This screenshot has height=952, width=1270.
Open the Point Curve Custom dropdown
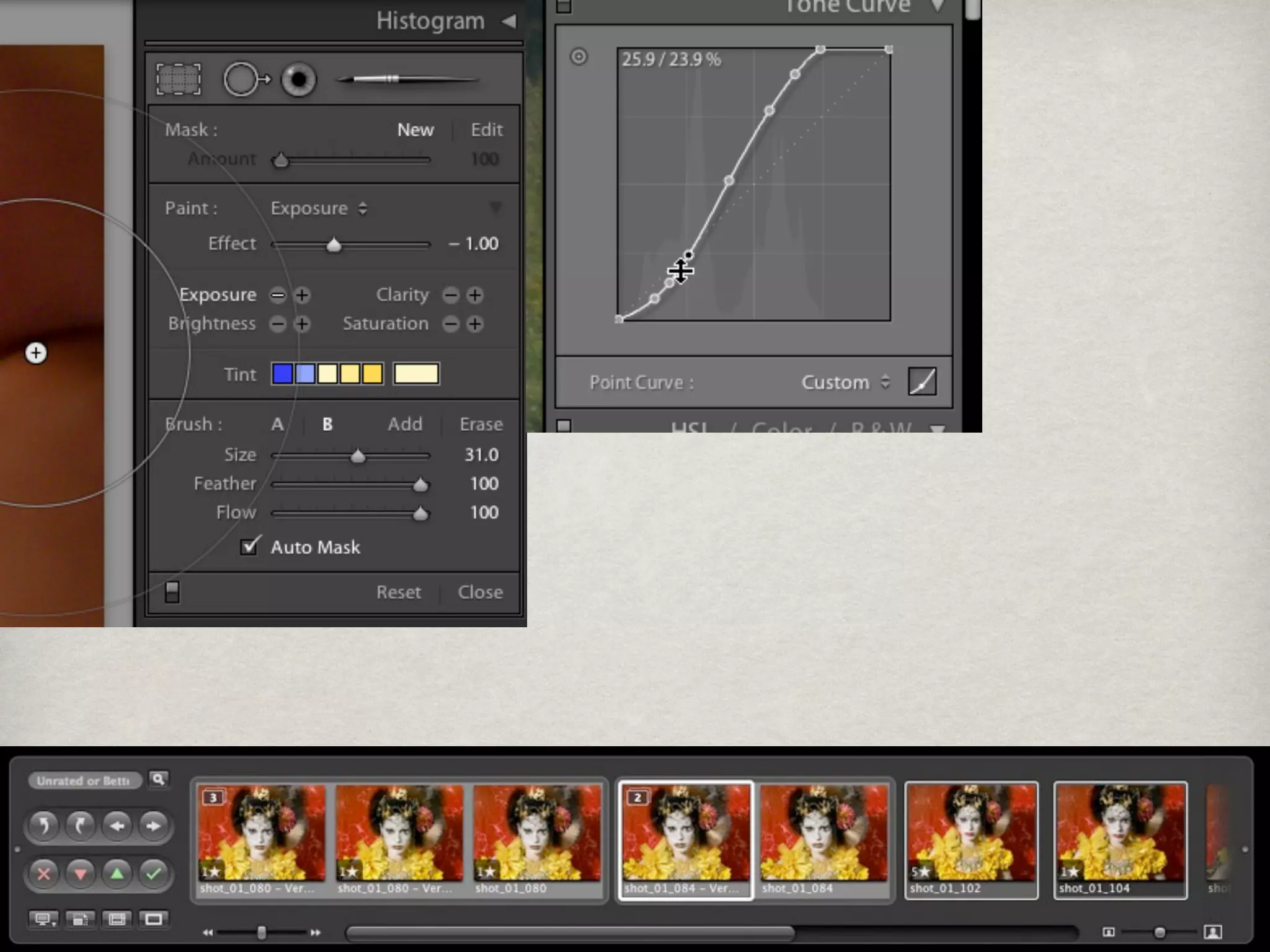846,382
